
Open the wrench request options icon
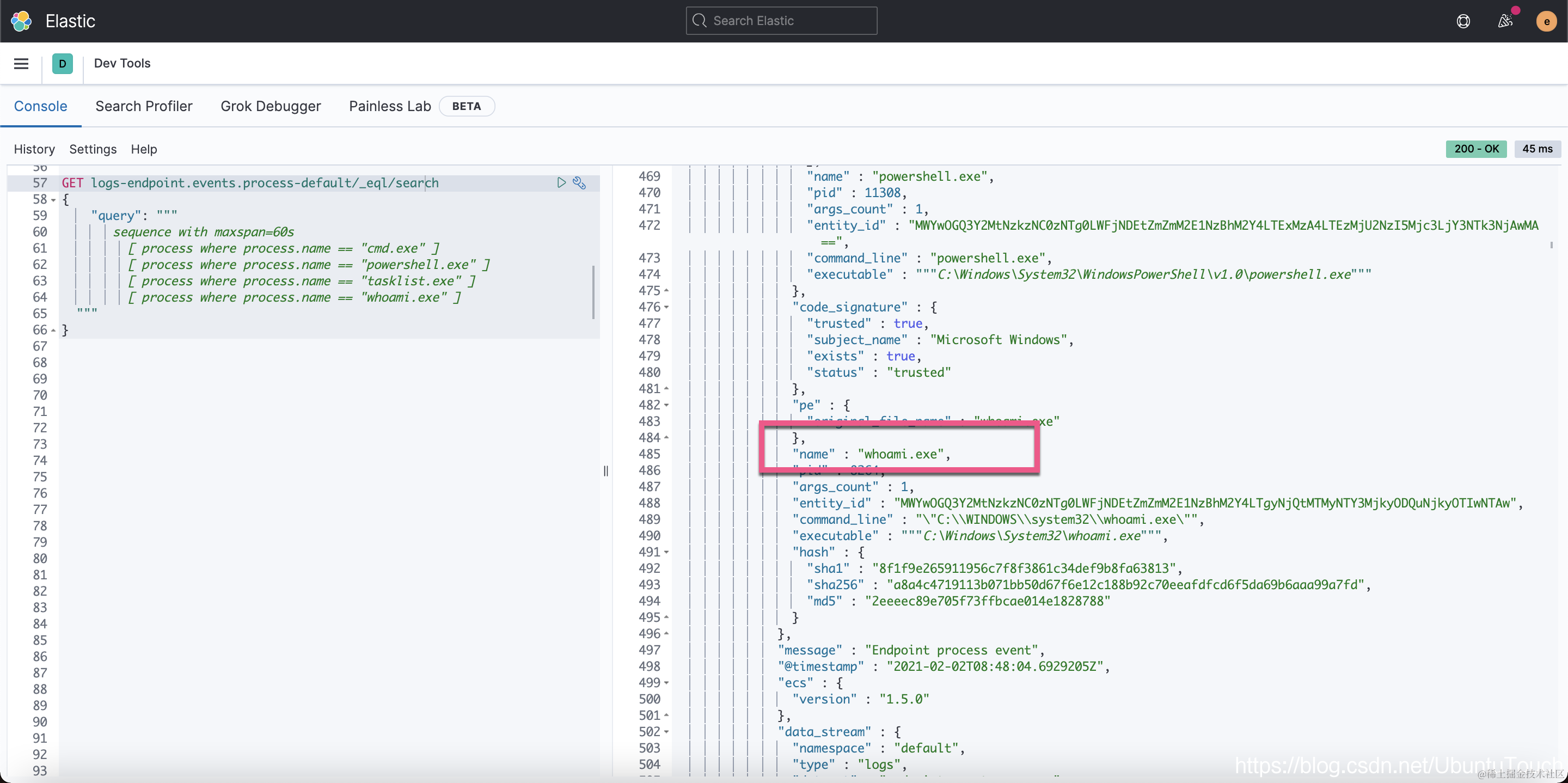click(579, 182)
